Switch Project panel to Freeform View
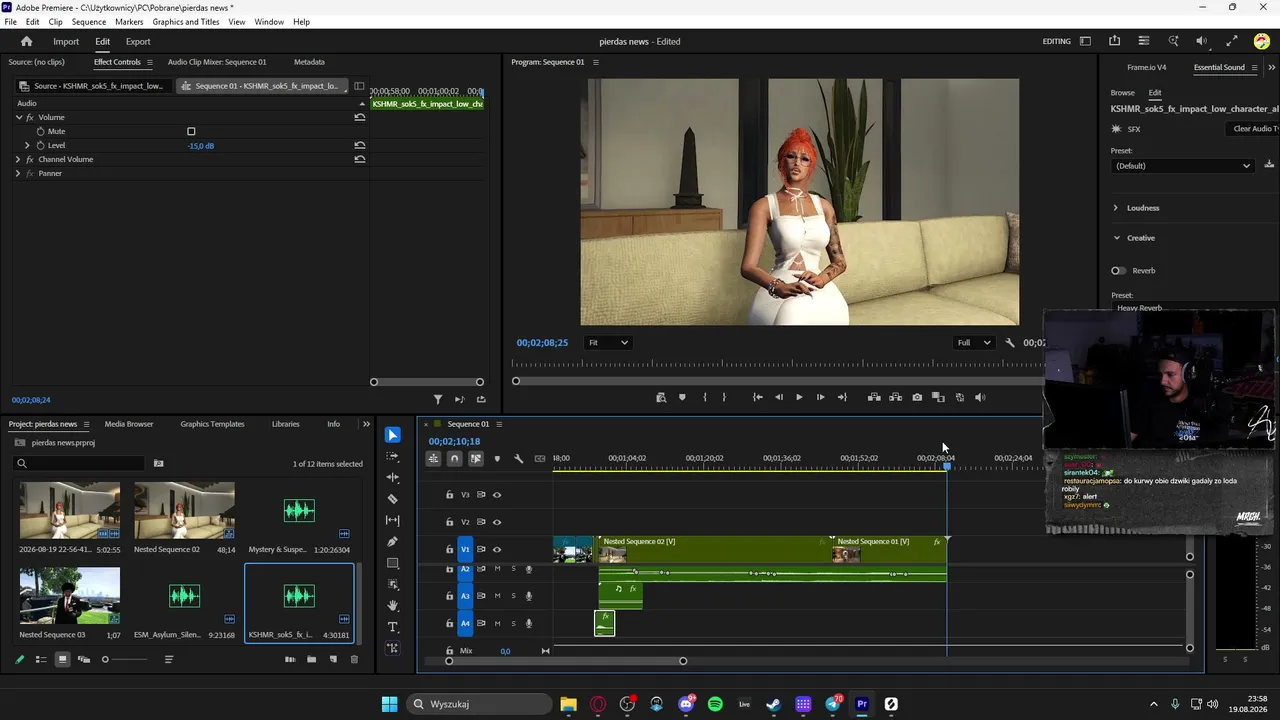This screenshot has height=720, width=1280. tap(84, 659)
